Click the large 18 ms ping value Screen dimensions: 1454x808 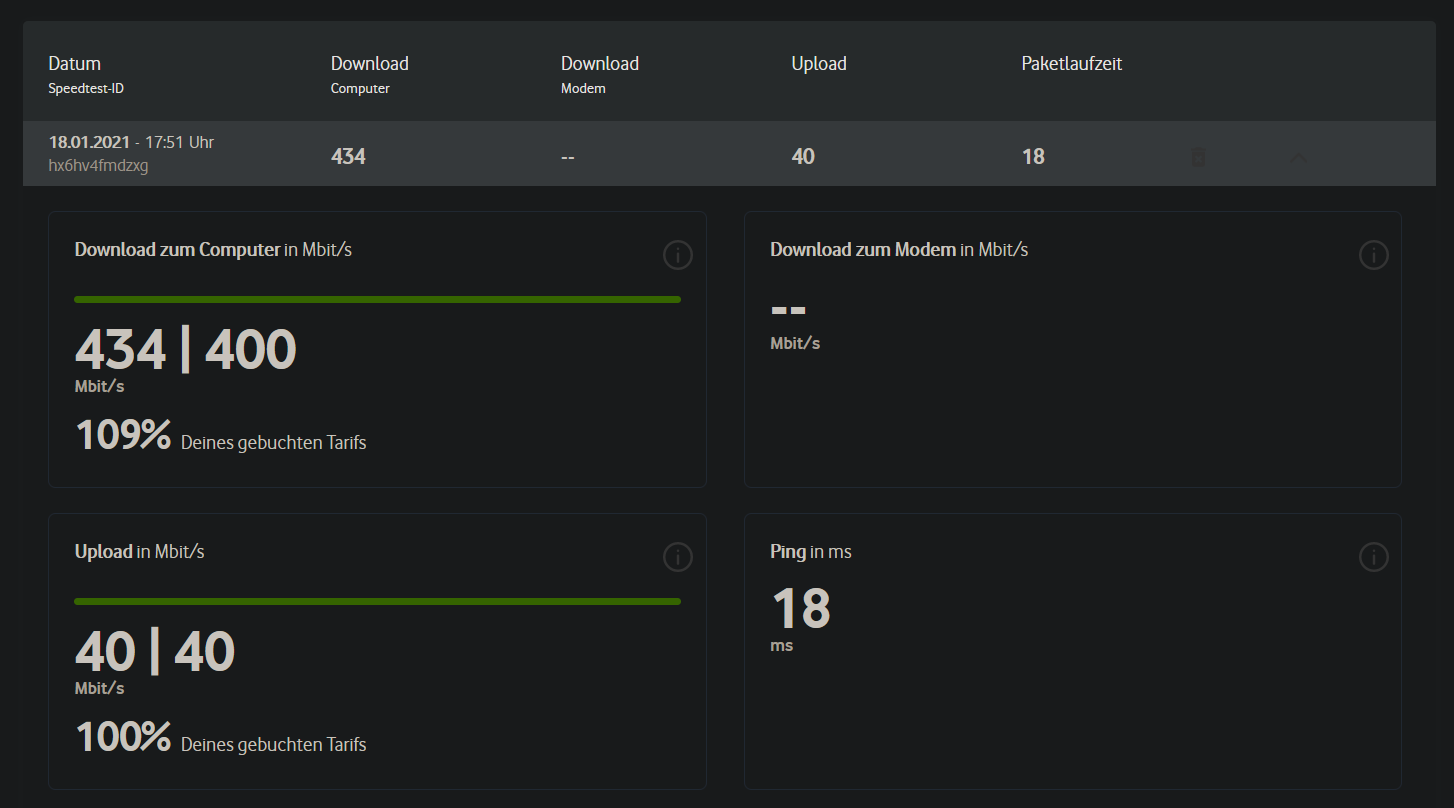tap(801, 608)
